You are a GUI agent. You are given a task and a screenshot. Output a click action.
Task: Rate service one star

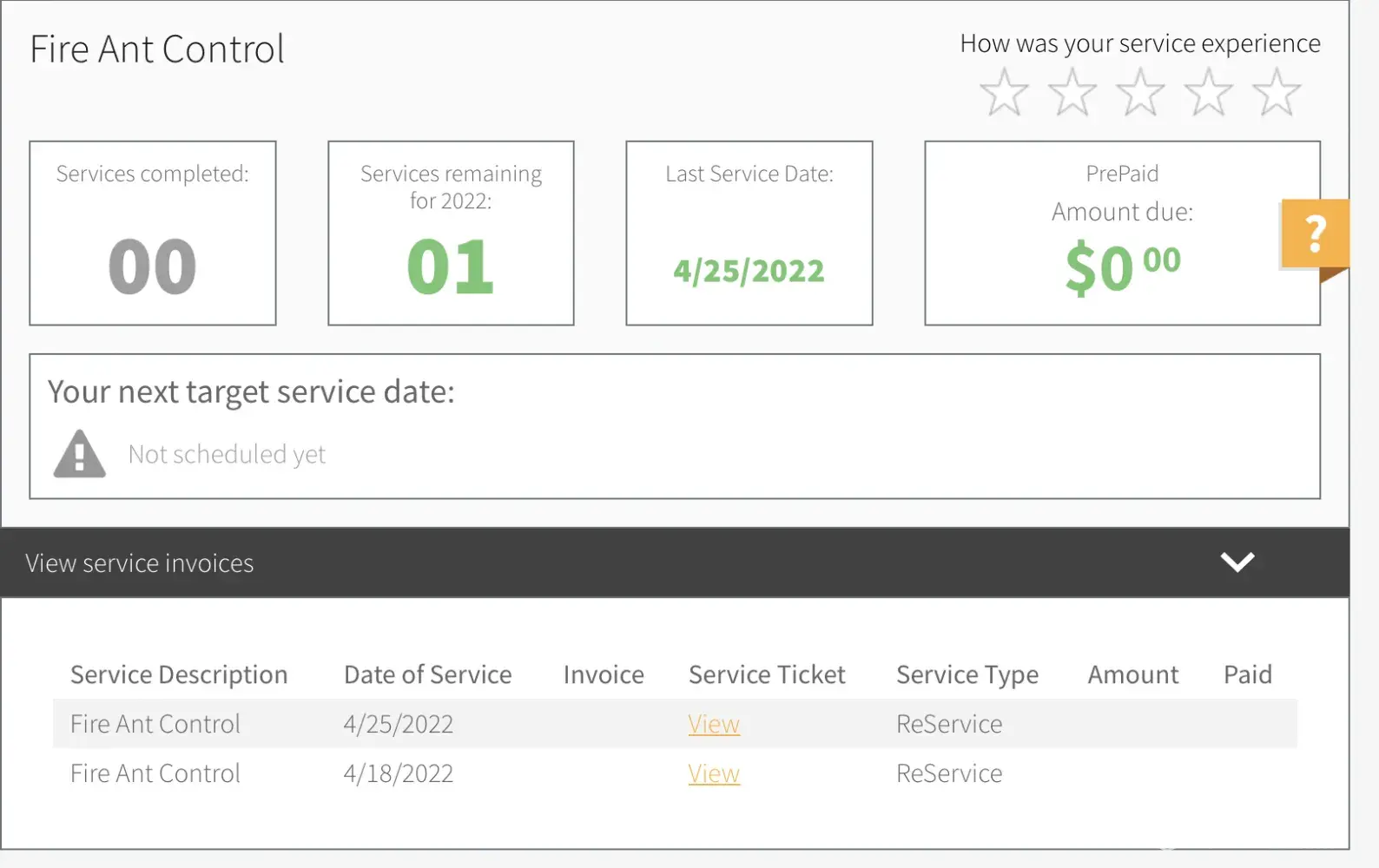point(1004,92)
